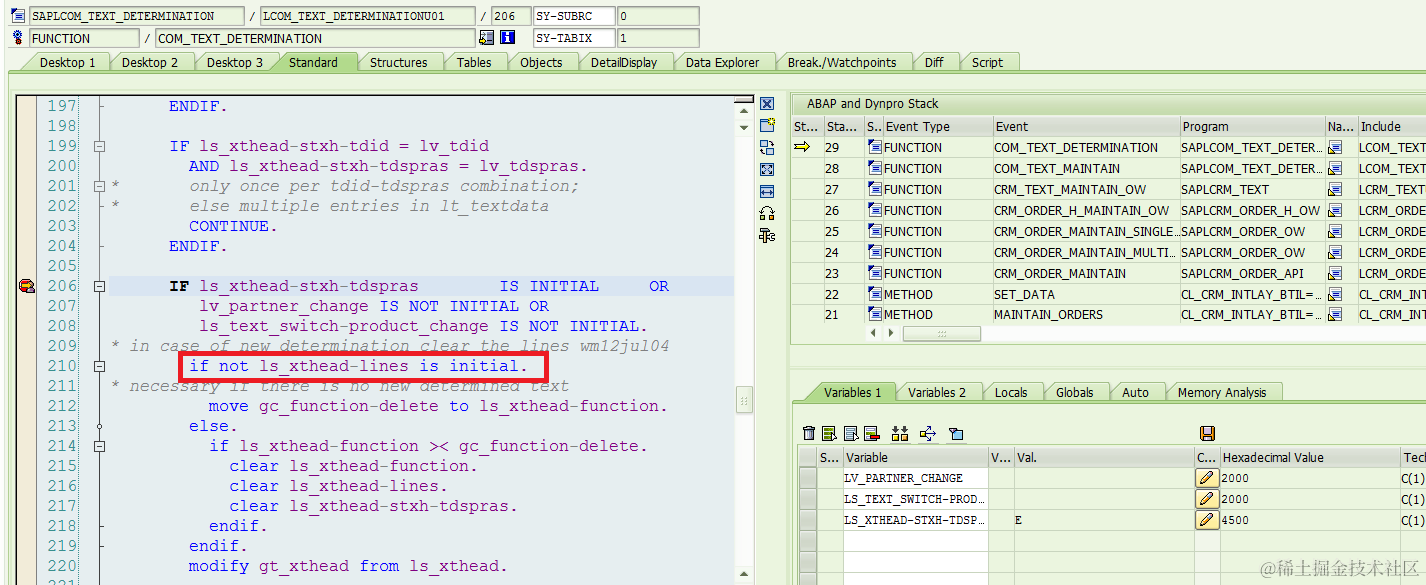Click the third list icon in the variables toolbar
1426x585 pixels.
850,433
